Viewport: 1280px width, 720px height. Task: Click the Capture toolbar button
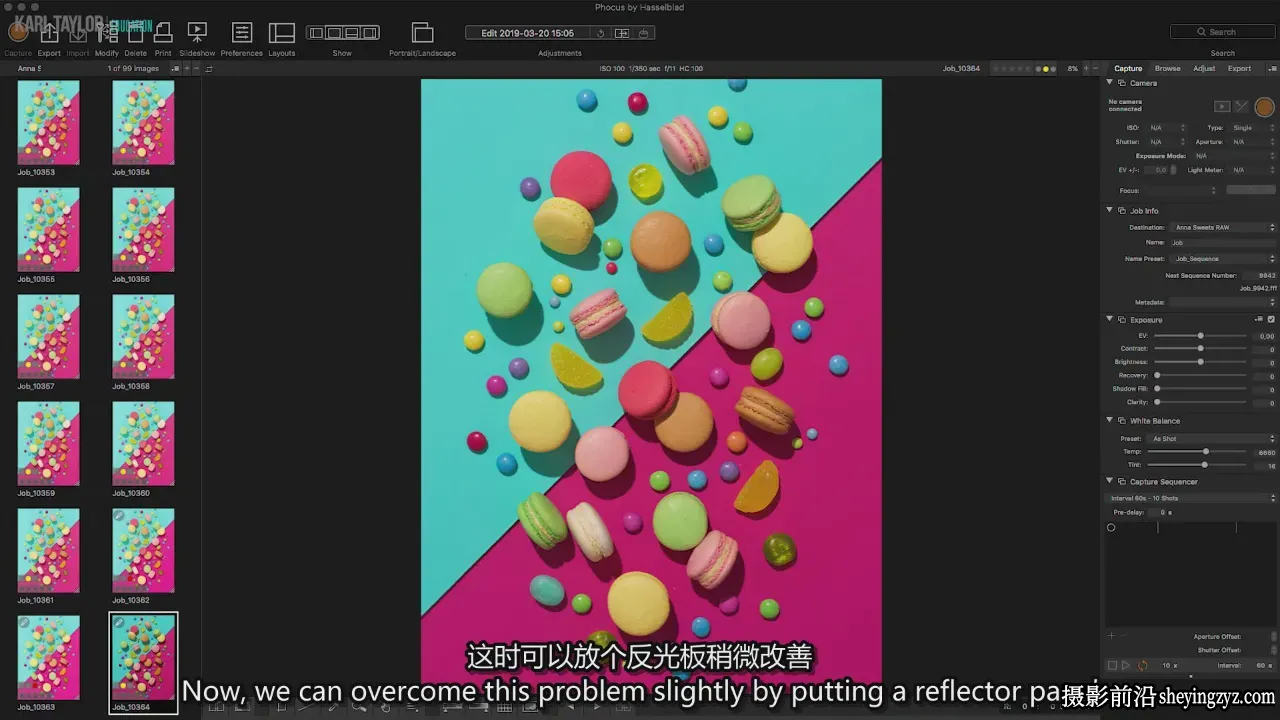[x=18, y=33]
